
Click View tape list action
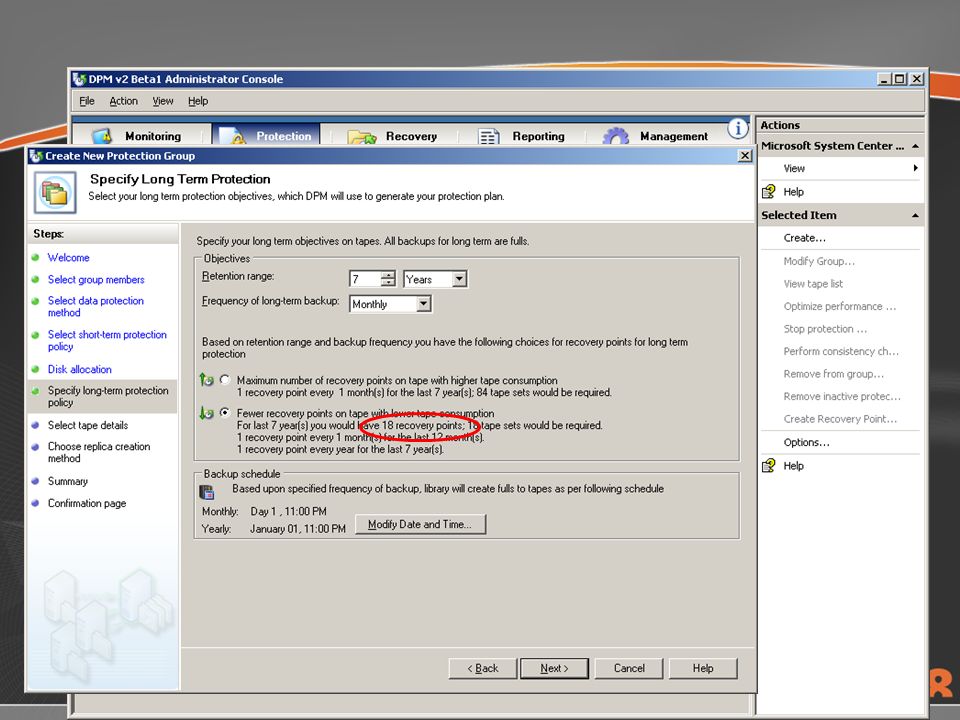[813, 283]
